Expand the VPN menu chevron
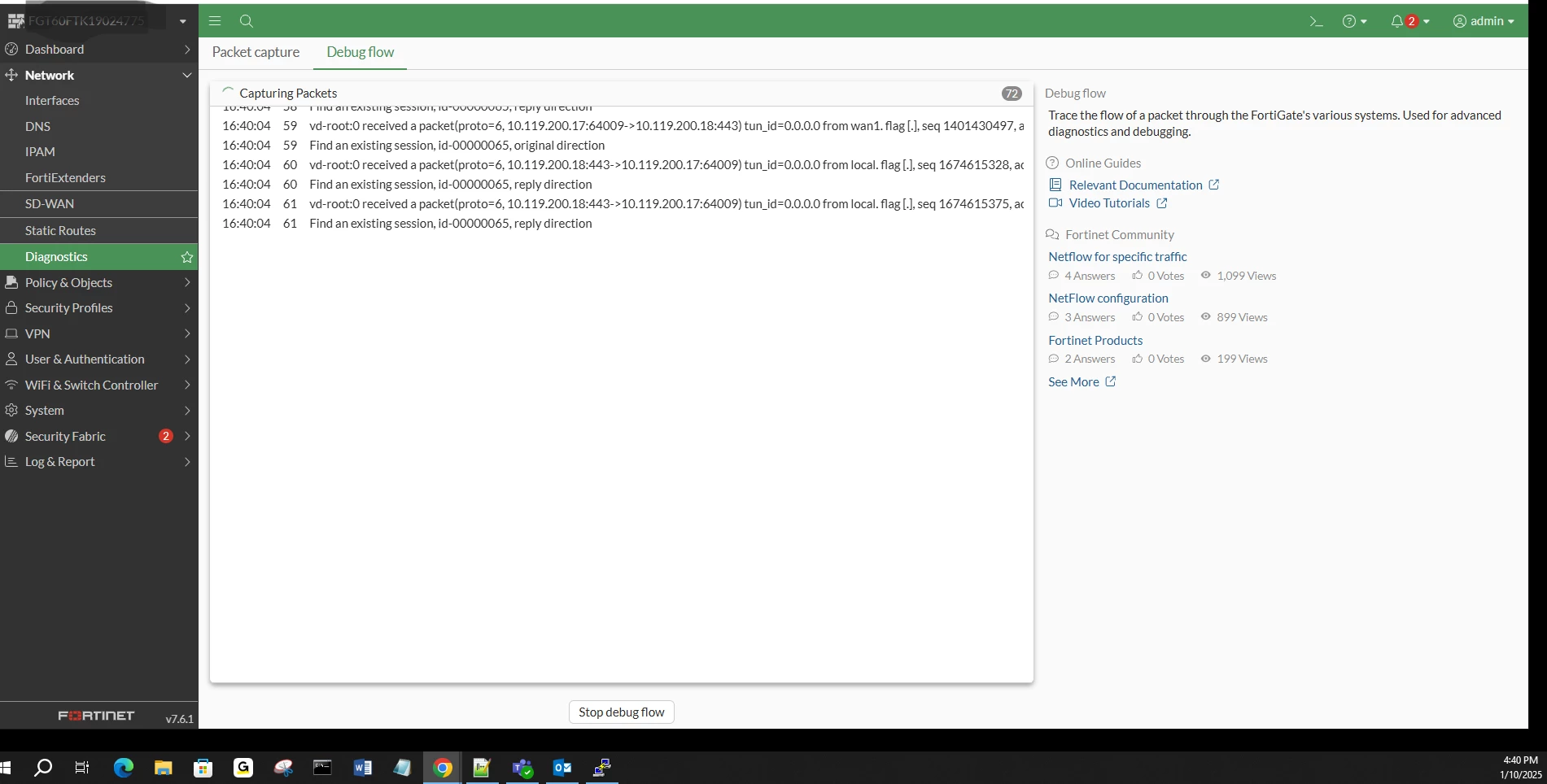The image size is (1547, 784). point(187,333)
